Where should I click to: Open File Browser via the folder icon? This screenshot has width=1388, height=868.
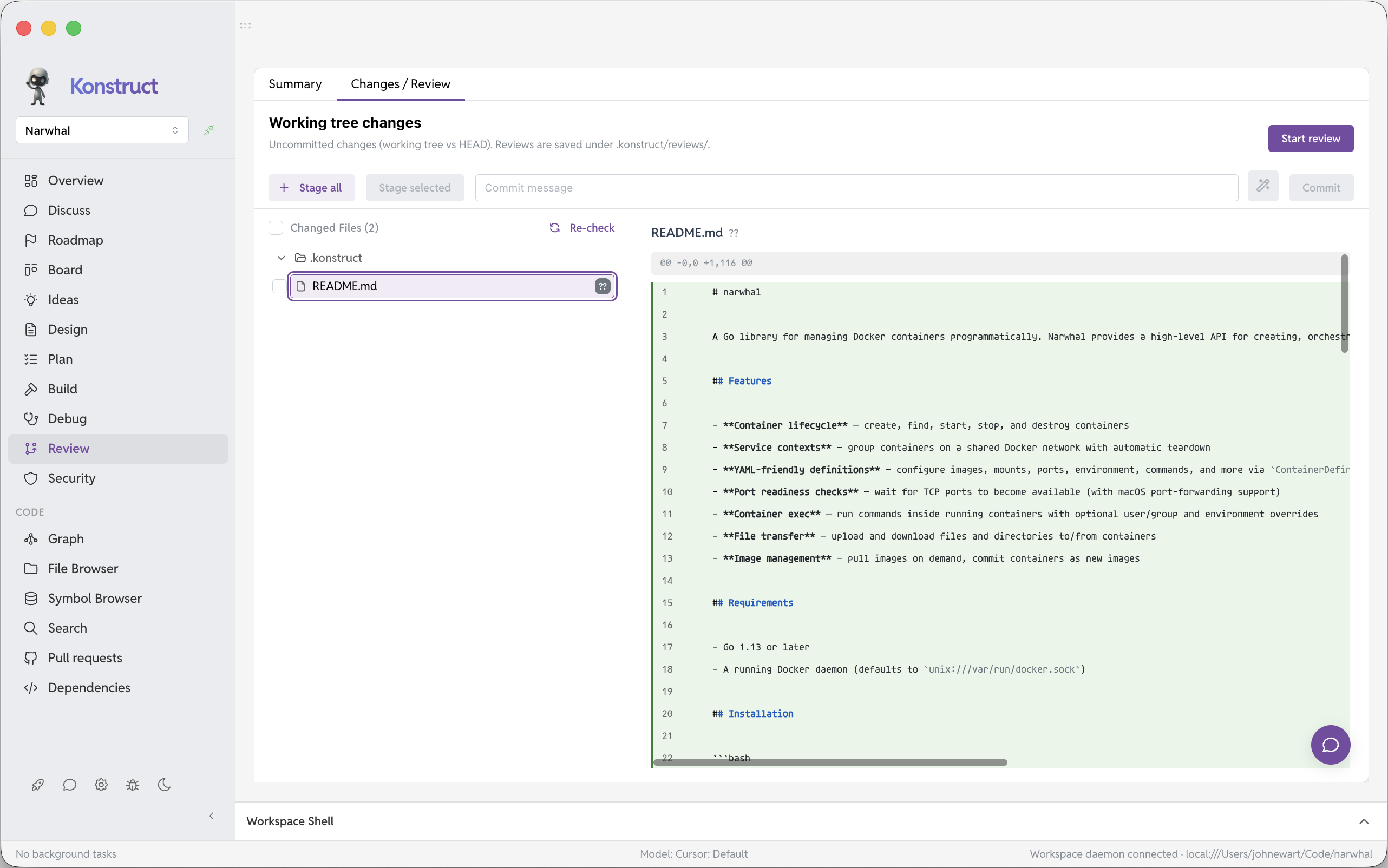[x=31, y=569]
